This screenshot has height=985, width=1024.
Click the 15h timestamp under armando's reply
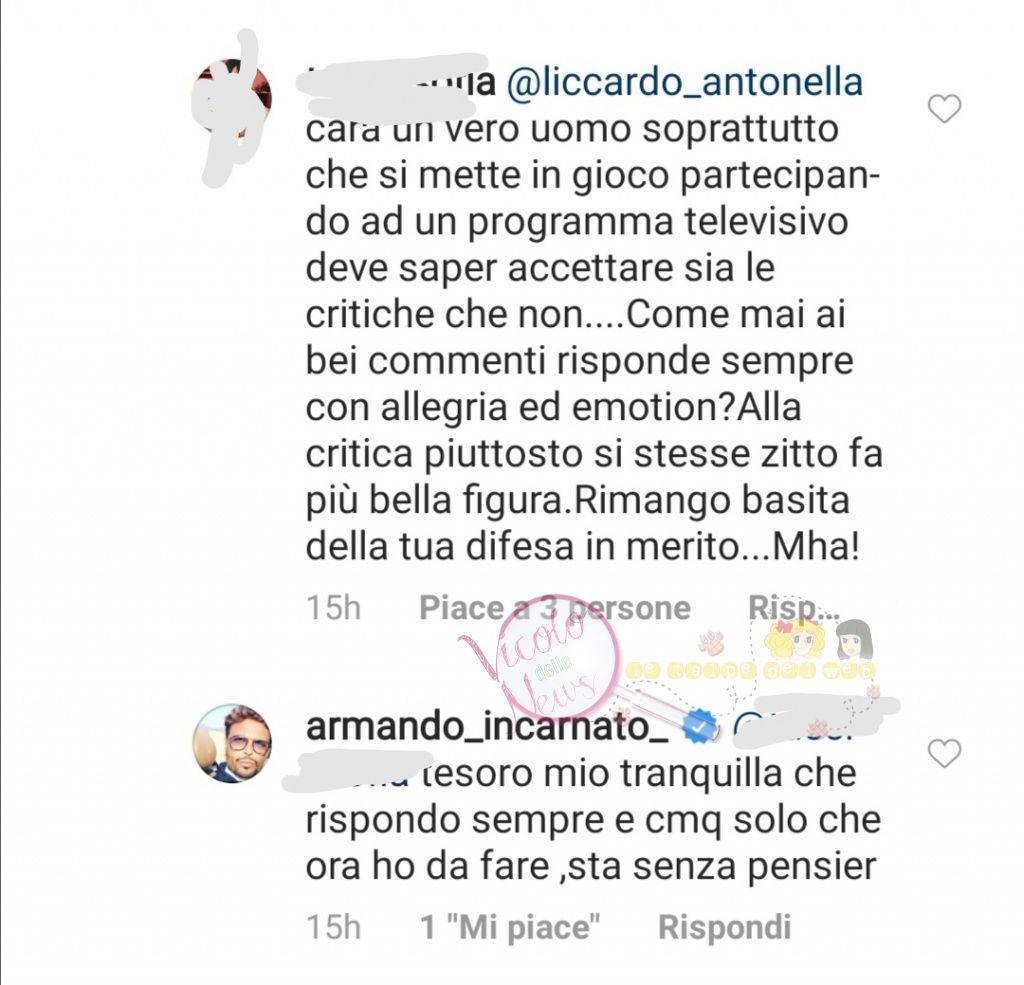click(x=334, y=927)
